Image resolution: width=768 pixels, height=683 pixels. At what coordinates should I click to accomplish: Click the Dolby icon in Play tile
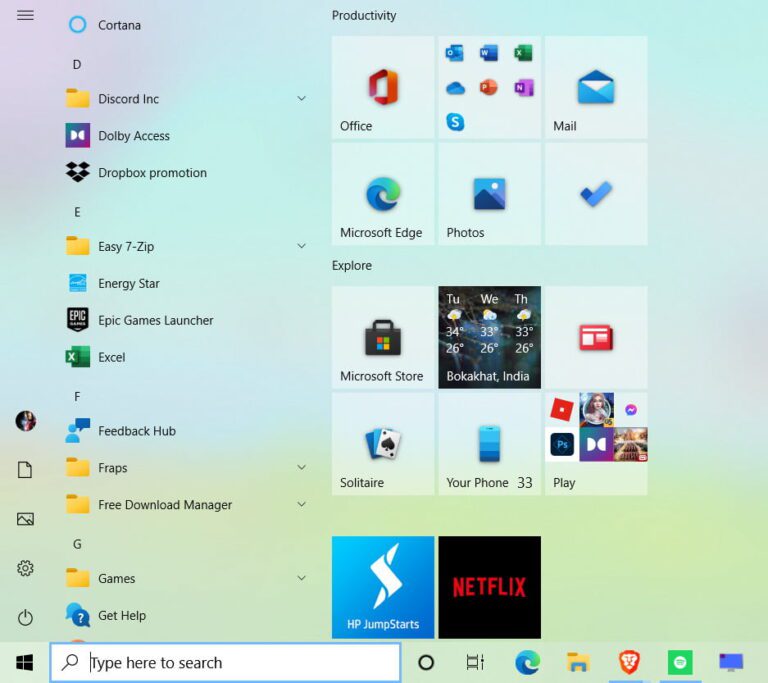pyautogui.click(x=596, y=444)
